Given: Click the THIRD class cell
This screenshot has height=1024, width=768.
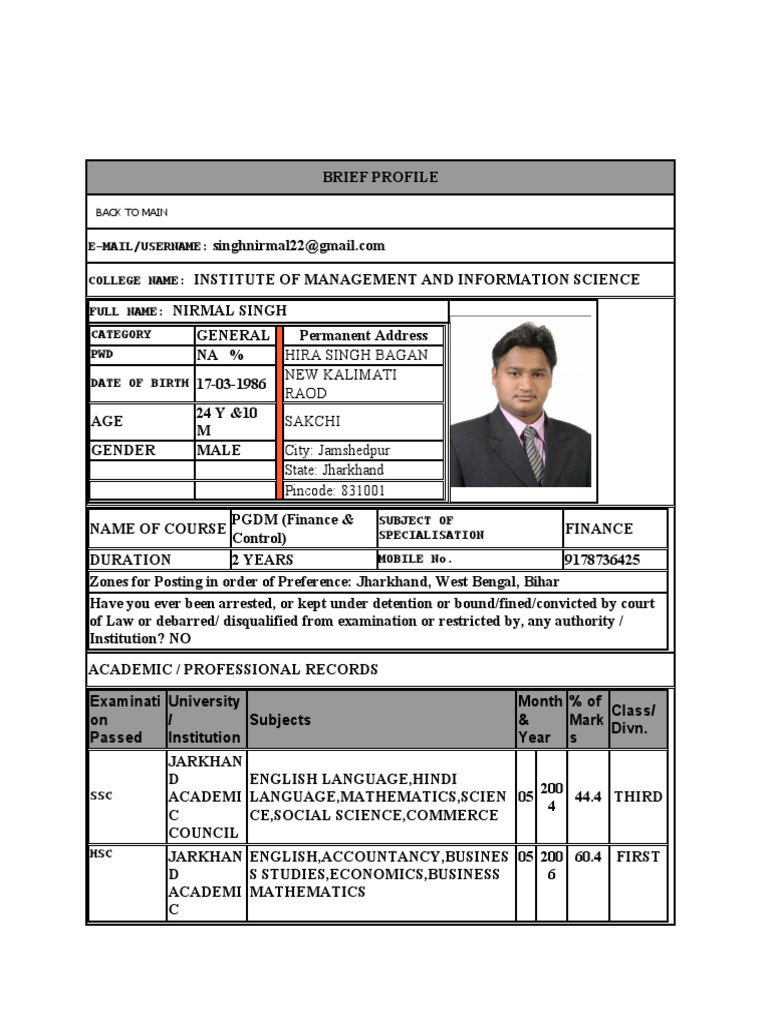Looking at the screenshot, I should tap(638, 796).
